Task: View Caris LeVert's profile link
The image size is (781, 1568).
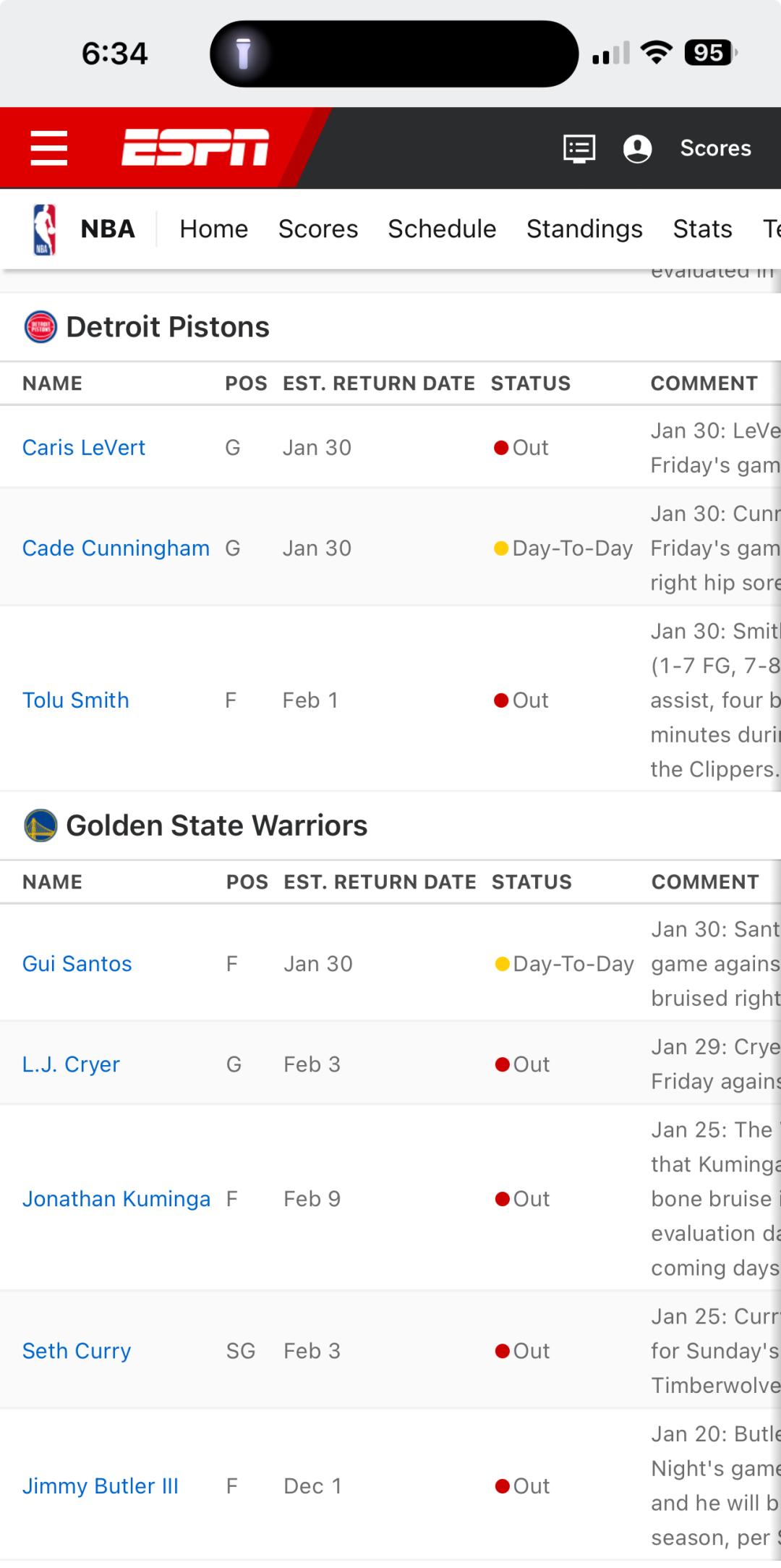Action: pyautogui.click(x=84, y=448)
